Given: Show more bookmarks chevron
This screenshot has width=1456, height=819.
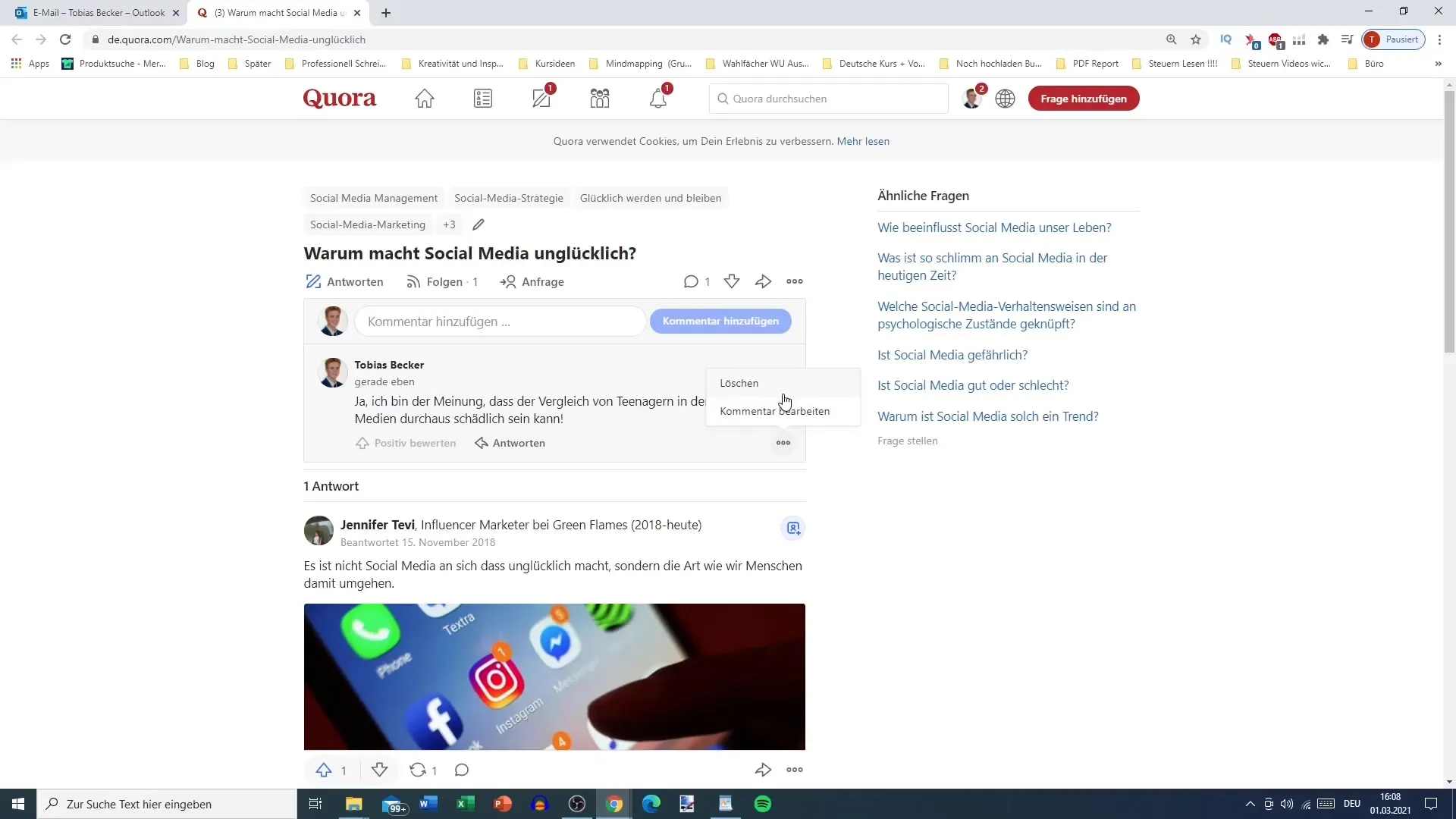Looking at the screenshot, I should pyautogui.click(x=1438, y=64).
